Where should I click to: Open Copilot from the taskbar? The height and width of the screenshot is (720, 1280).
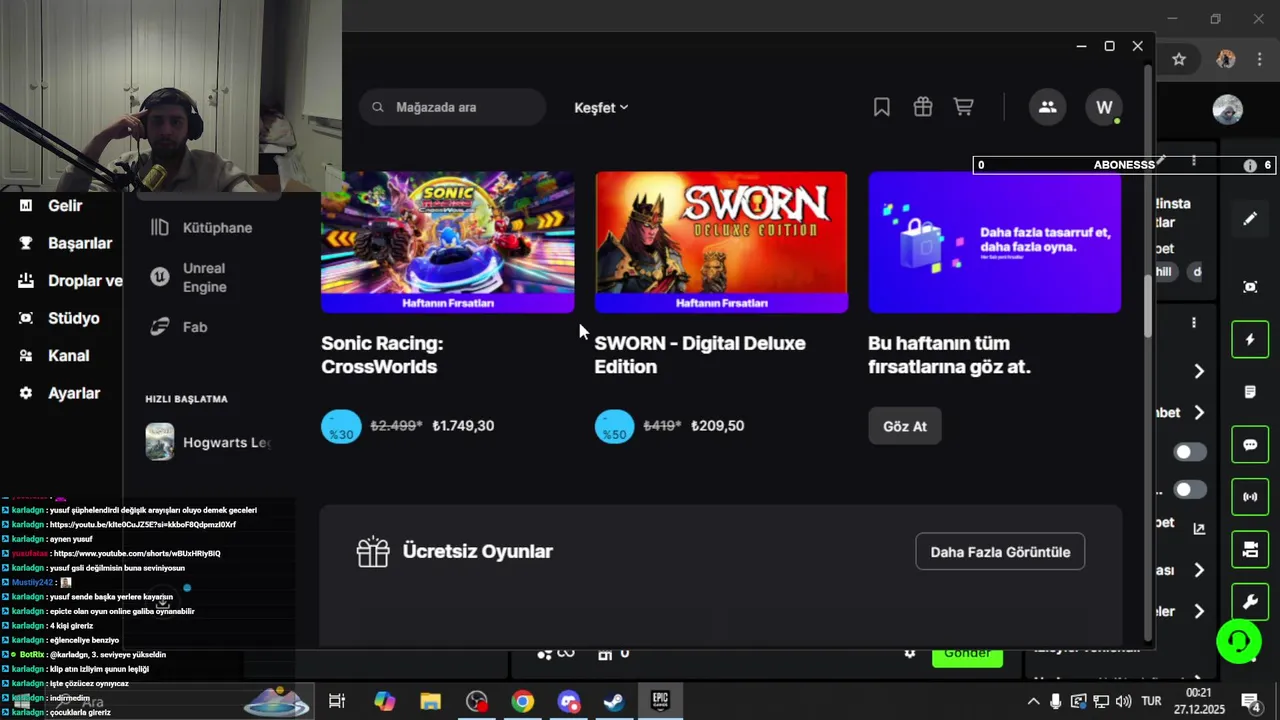tap(385, 702)
